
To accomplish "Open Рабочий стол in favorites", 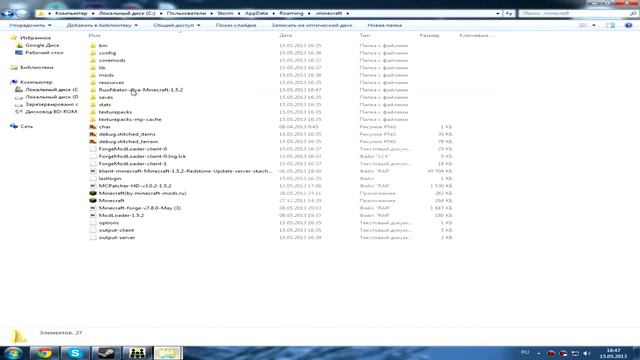I will coord(44,53).
